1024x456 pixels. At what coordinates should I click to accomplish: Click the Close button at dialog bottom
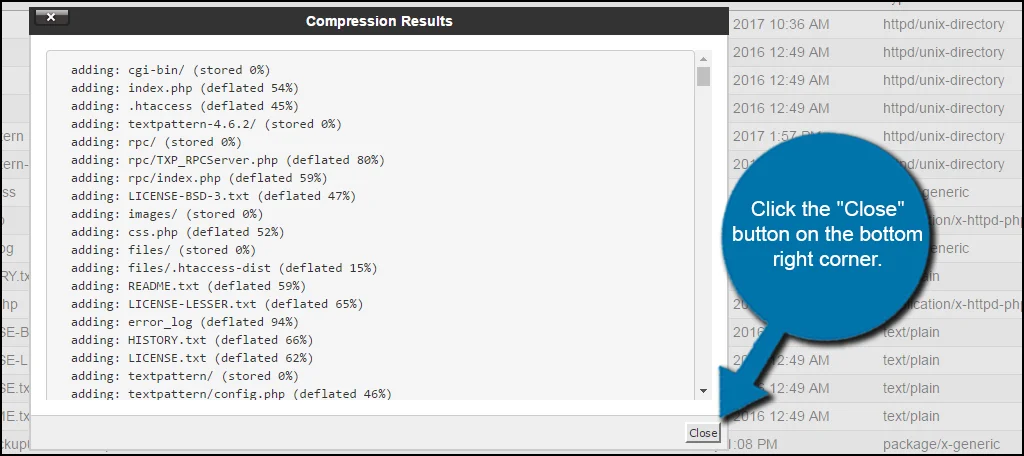click(702, 433)
